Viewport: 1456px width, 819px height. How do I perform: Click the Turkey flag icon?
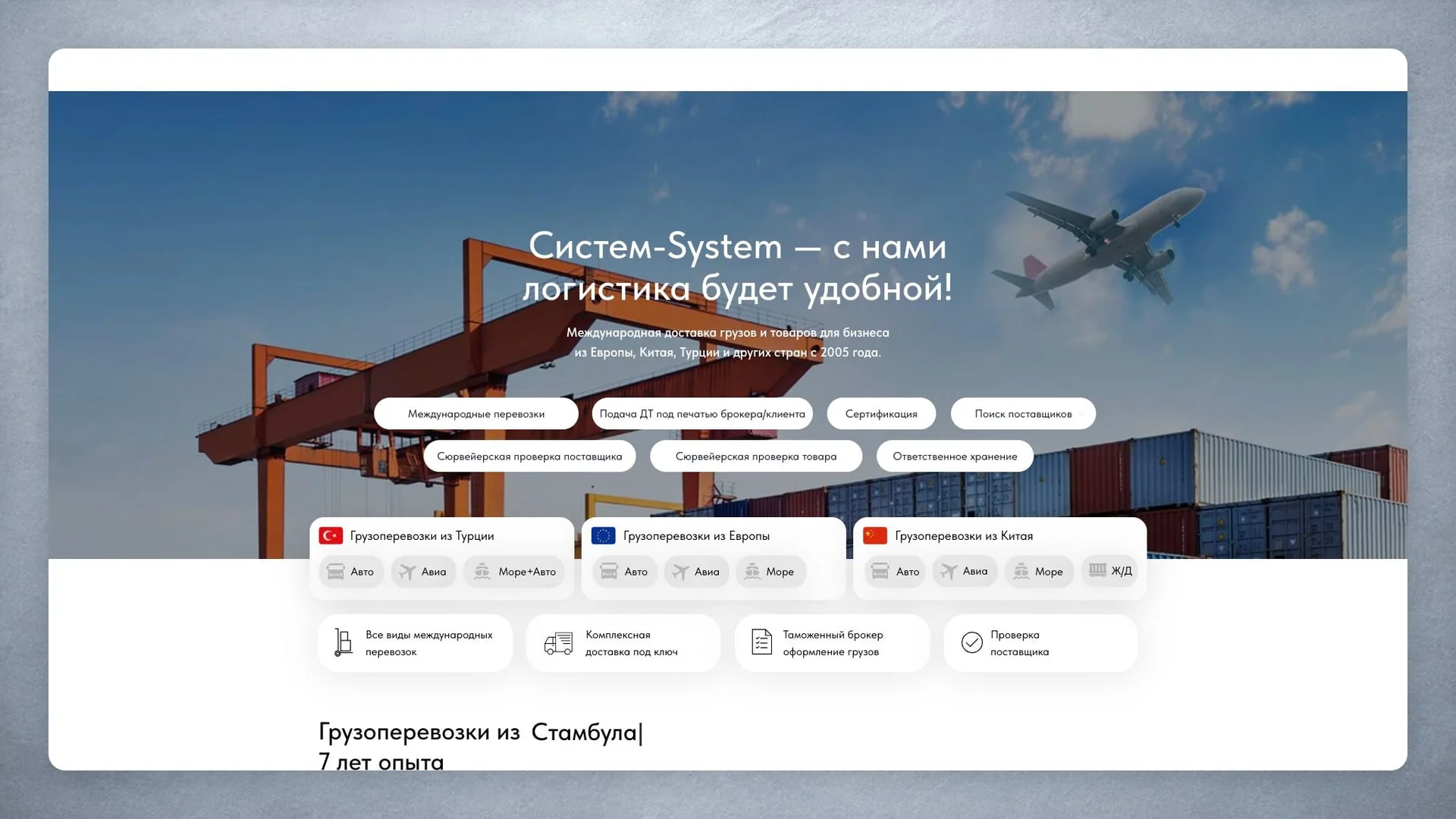(x=331, y=536)
